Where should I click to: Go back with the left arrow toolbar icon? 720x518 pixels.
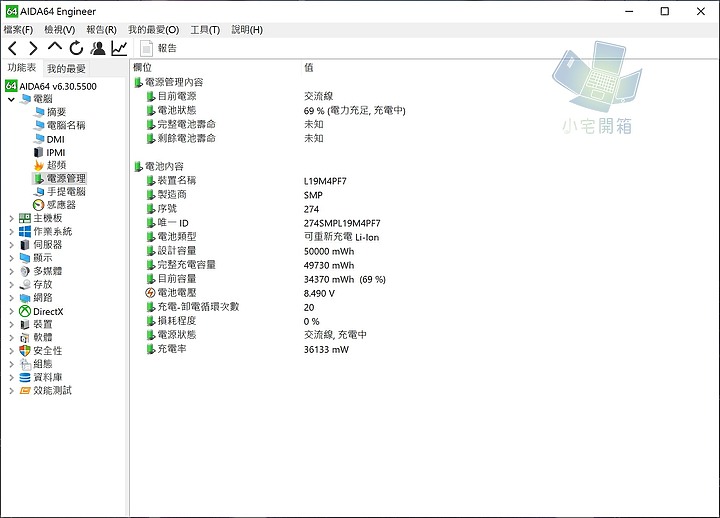(x=12, y=48)
